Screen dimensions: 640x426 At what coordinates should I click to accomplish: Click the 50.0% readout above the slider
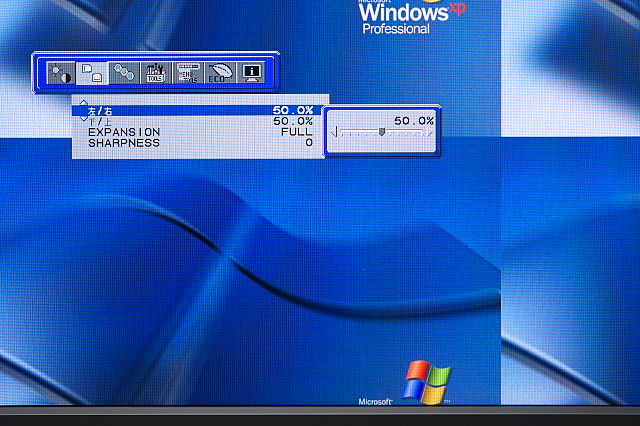(x=413, y=120)
